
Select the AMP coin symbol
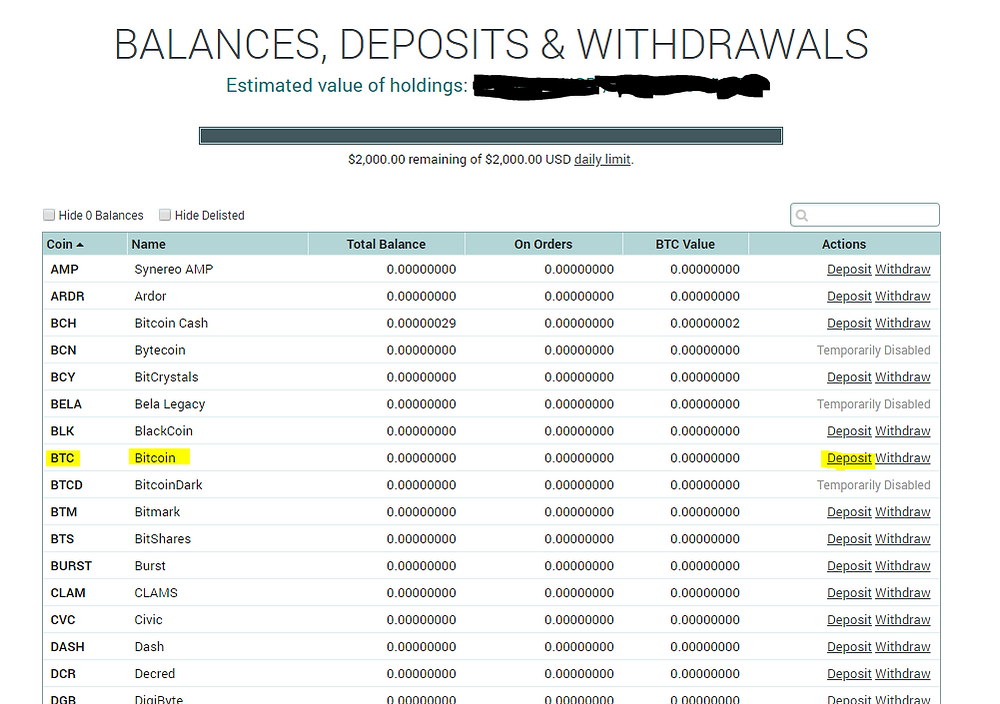coord(64,269)
